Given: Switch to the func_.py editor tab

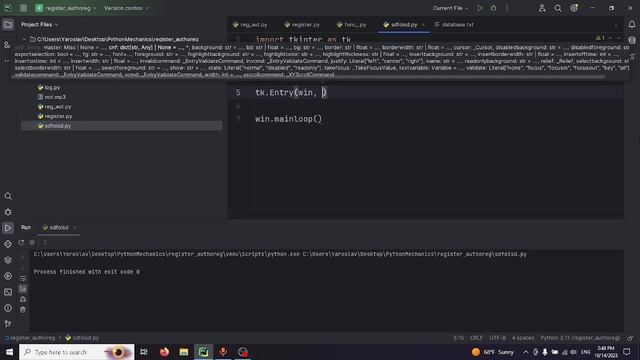Looking at the screenshot, I should click(351, 24).
